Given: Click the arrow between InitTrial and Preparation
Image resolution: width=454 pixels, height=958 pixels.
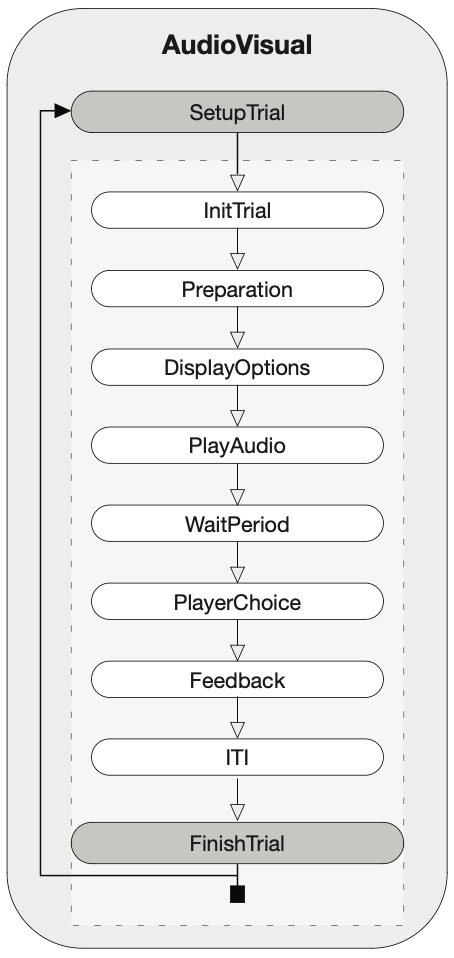Looking at the screenshot, I should [x=237, y=249].
